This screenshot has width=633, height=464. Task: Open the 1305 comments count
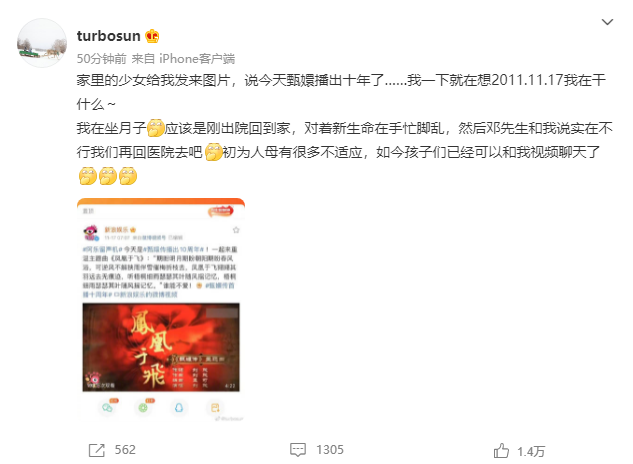pyautogui.click(x=330, y=450)
